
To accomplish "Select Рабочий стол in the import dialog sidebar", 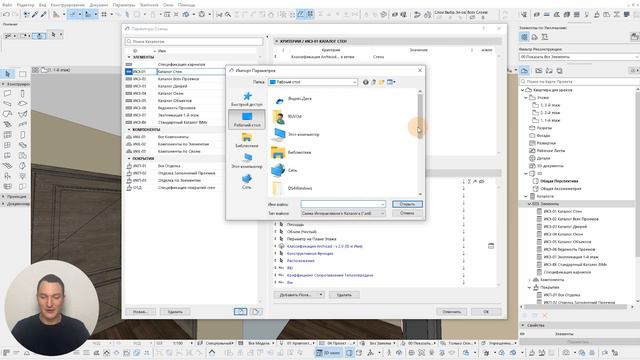I will (247, 120).
